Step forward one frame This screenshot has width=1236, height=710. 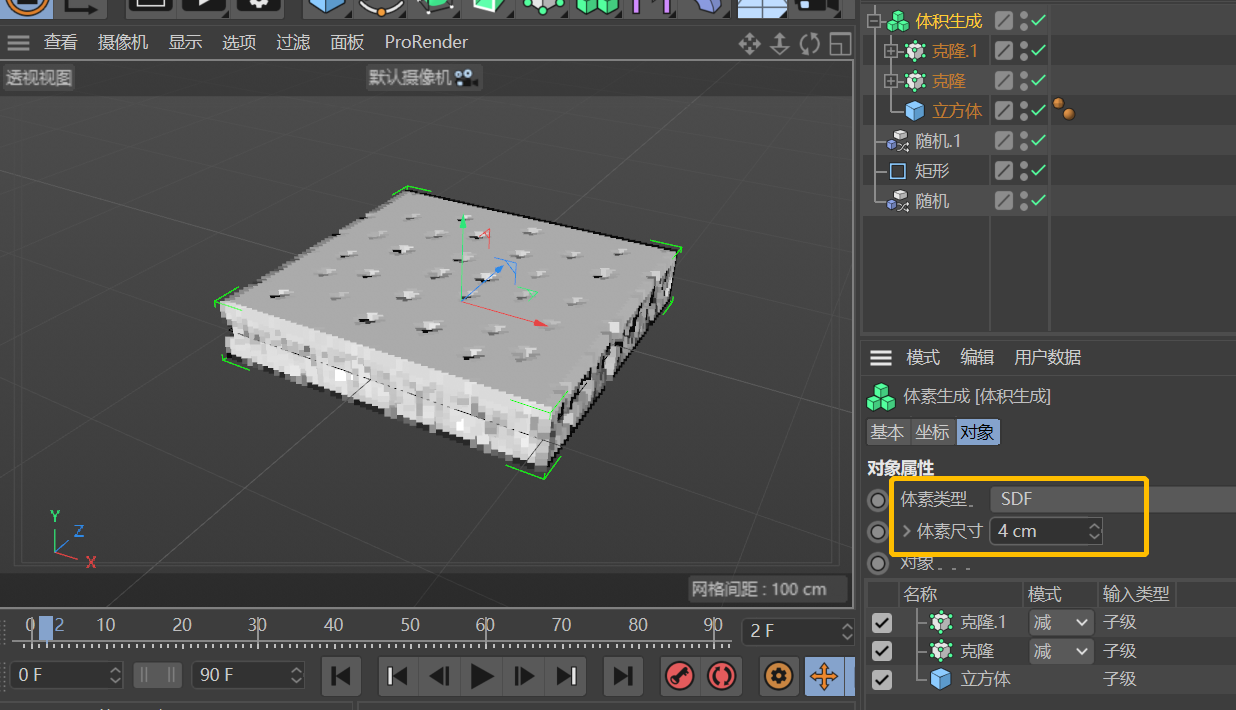(x=524, y=676)
